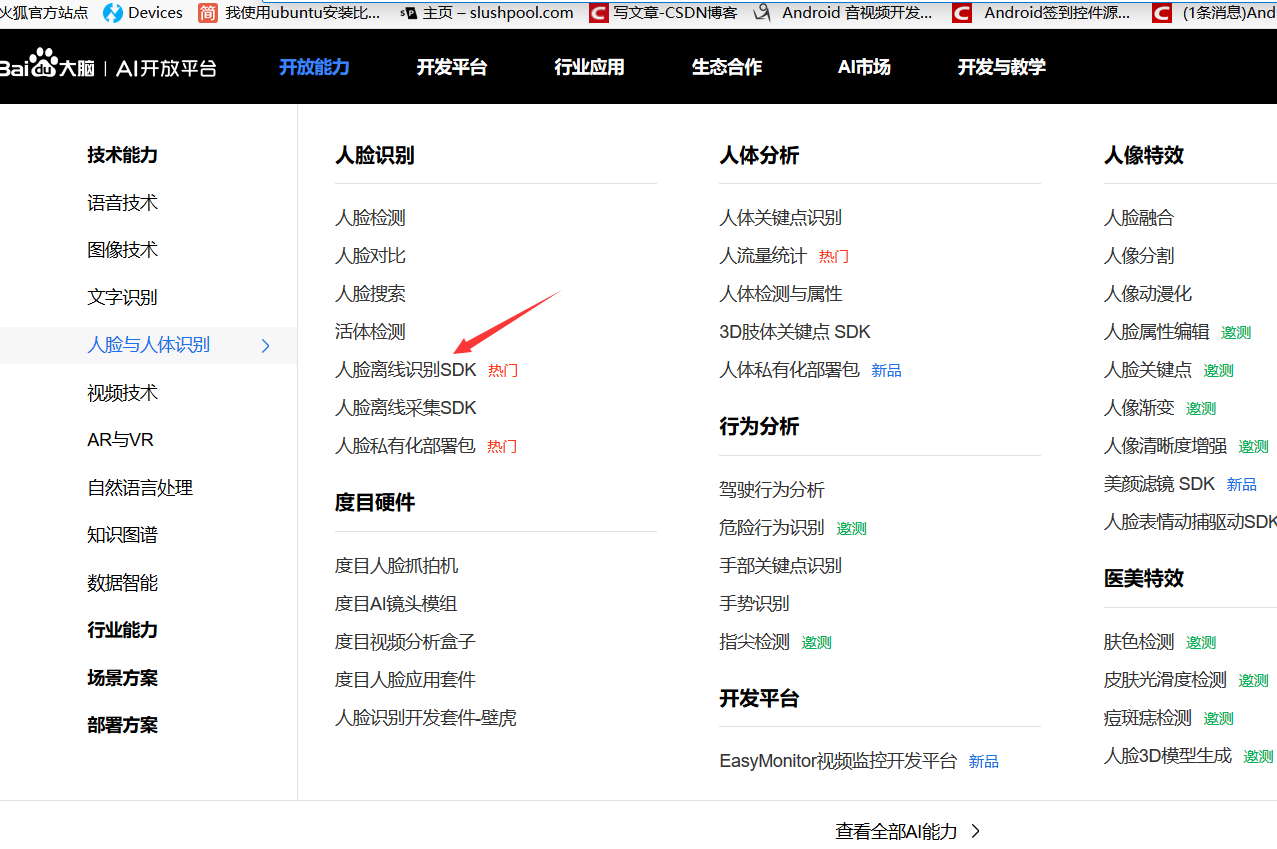The height and width of the screenshot is (849, 1277).
Task: Open the 人体检测与属性 link
Action: 780,294
